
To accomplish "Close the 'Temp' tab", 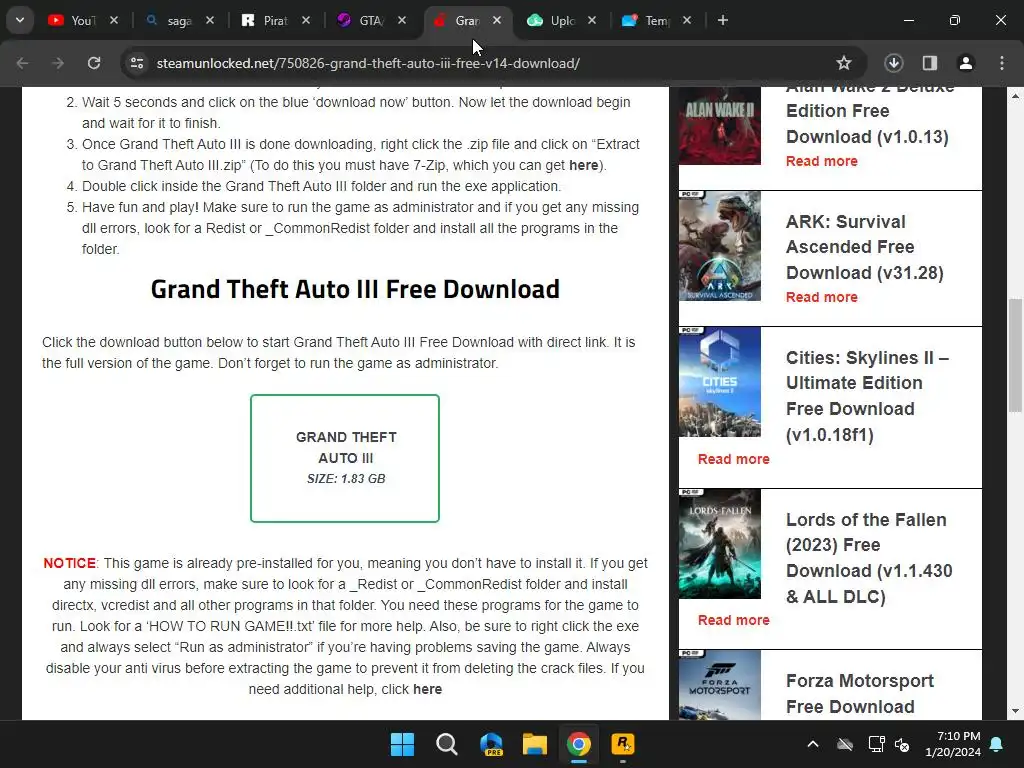I will pos(687,20).
